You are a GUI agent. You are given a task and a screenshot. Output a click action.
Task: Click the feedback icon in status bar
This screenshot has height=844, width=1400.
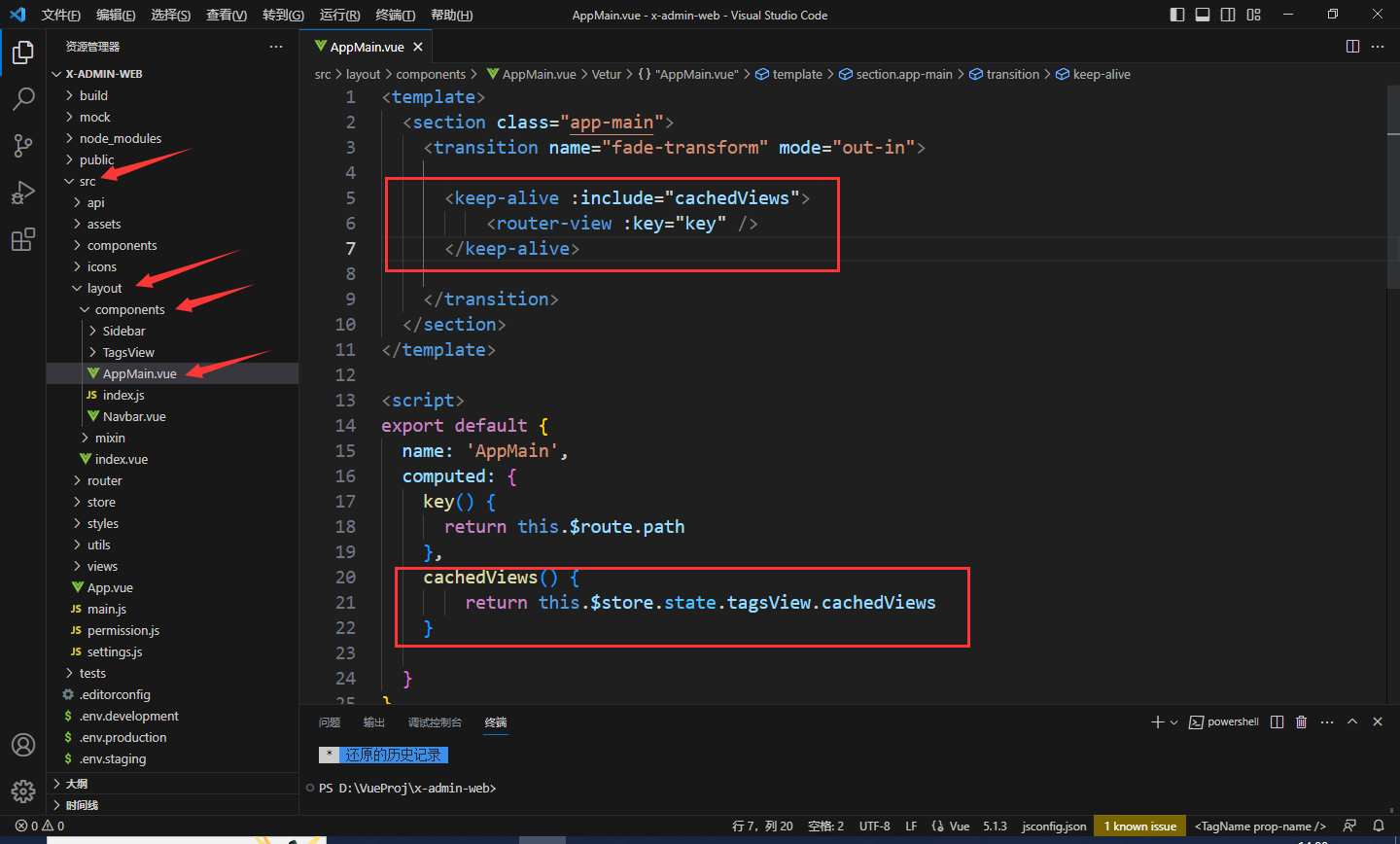[x=1349, y=826]
